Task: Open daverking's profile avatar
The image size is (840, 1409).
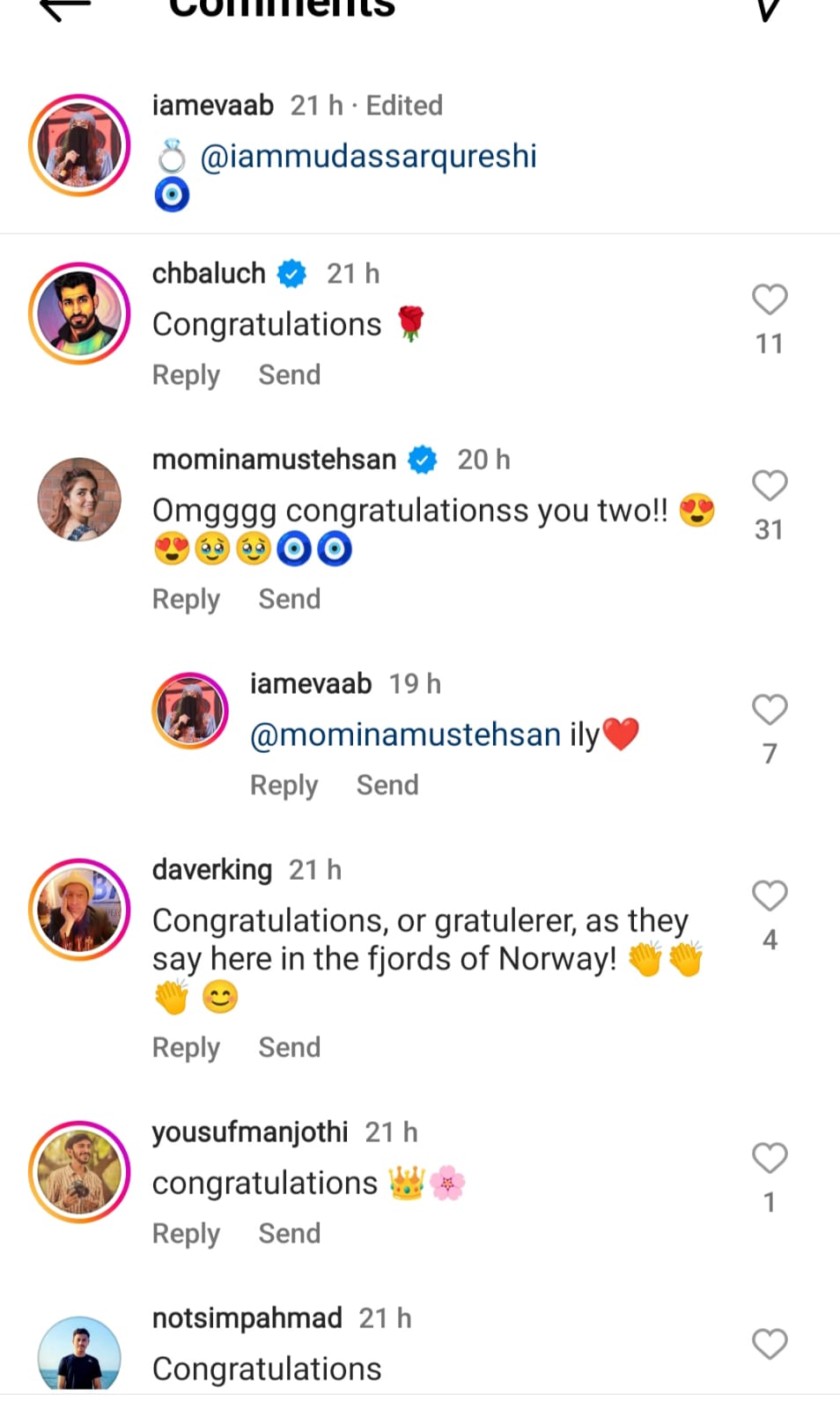Action: 79,910
